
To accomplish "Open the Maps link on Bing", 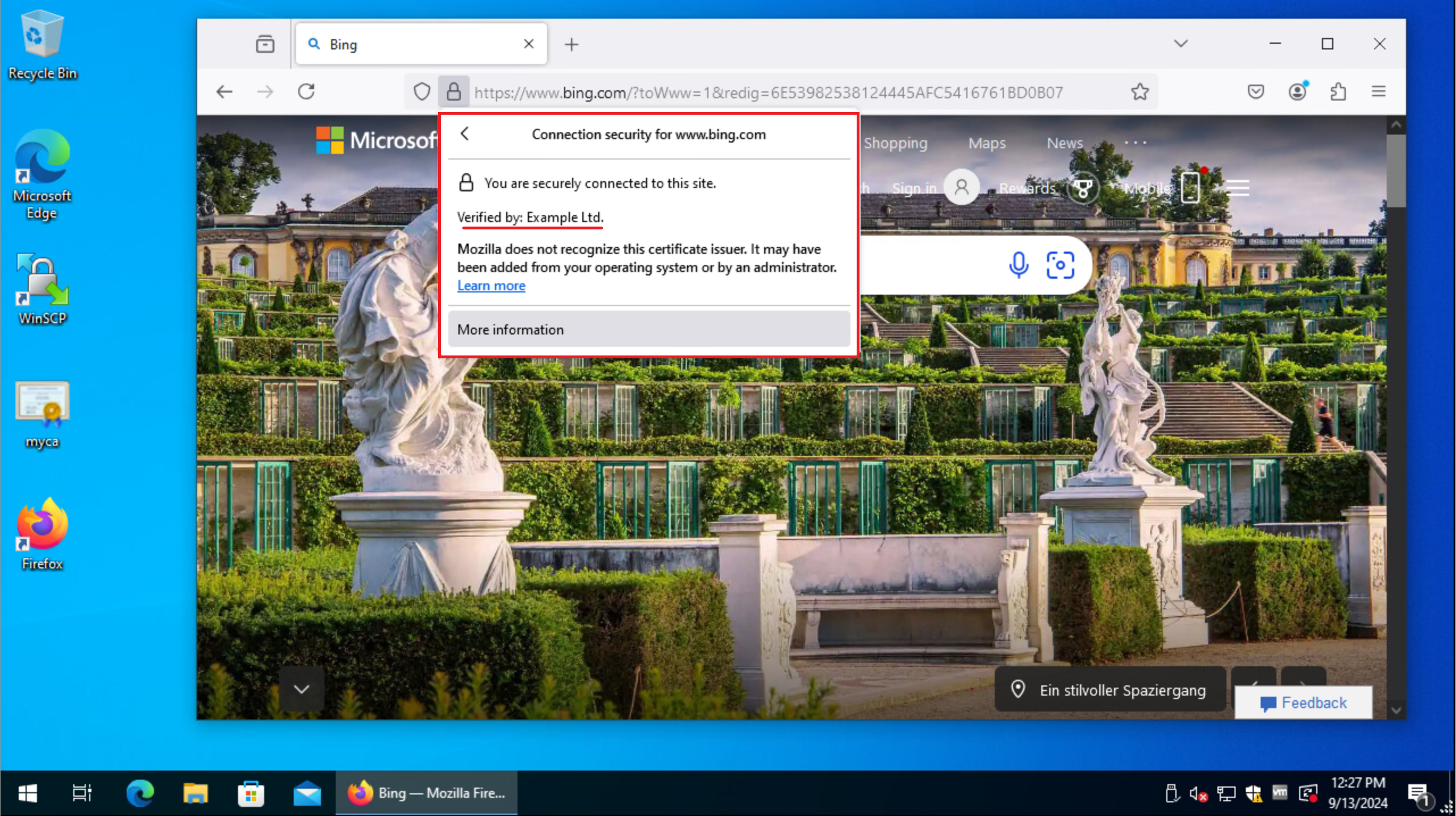I will pos(987,143).
